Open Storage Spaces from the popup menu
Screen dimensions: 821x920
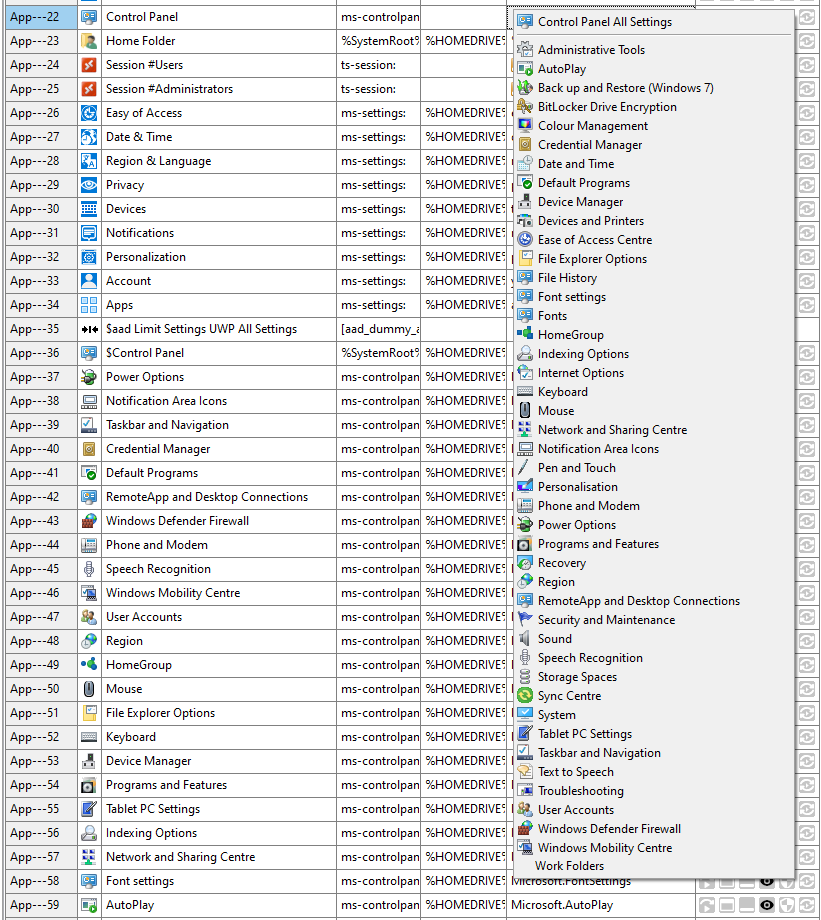click(x=577, y=677)
